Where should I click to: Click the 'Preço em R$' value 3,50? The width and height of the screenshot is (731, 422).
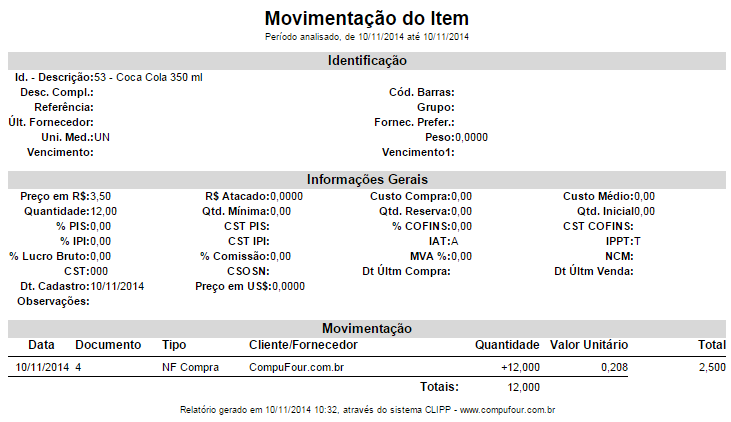[x=100, y=197]
